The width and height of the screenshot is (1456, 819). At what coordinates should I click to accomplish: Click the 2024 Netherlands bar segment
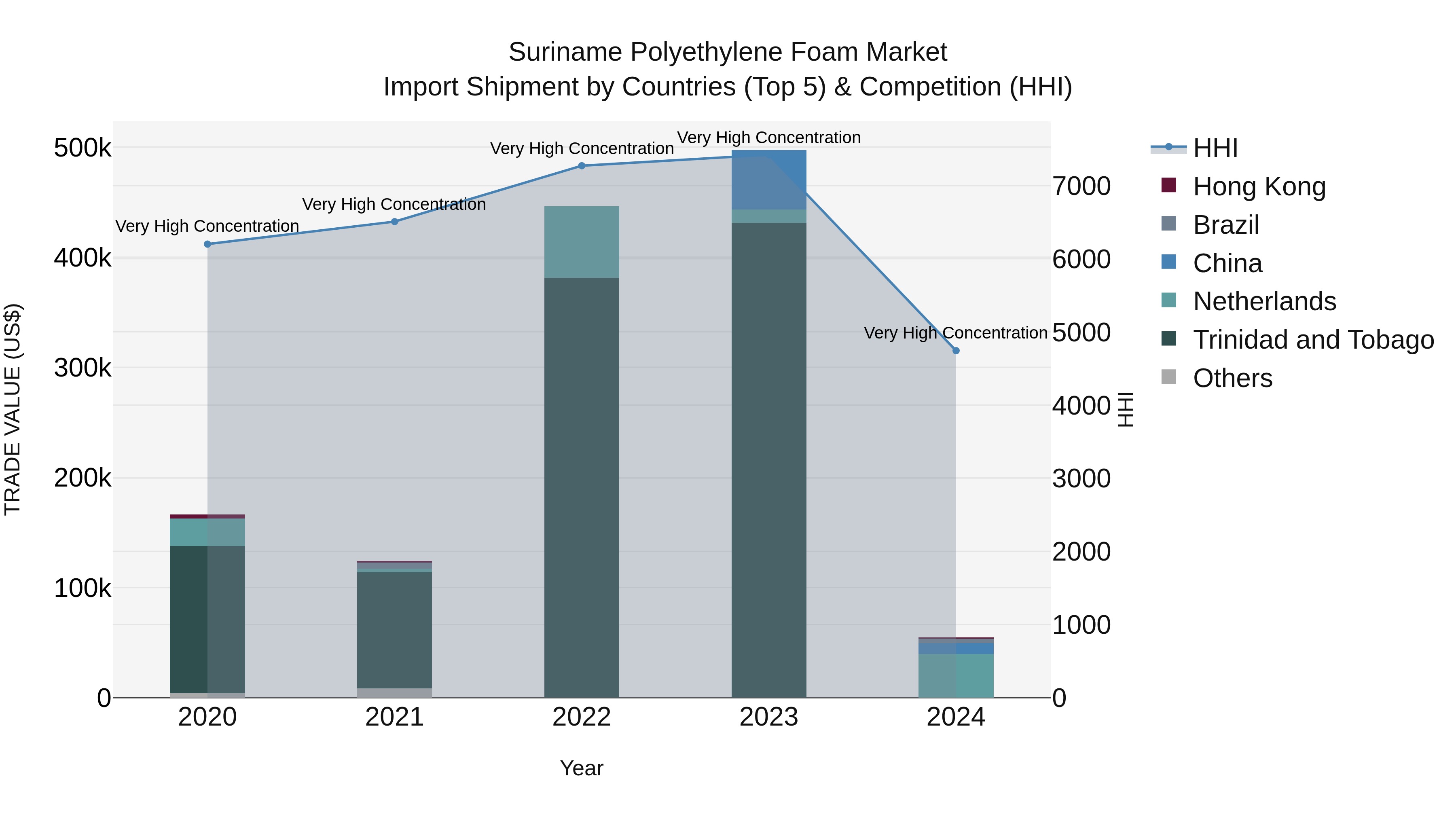tap(956, 675)
